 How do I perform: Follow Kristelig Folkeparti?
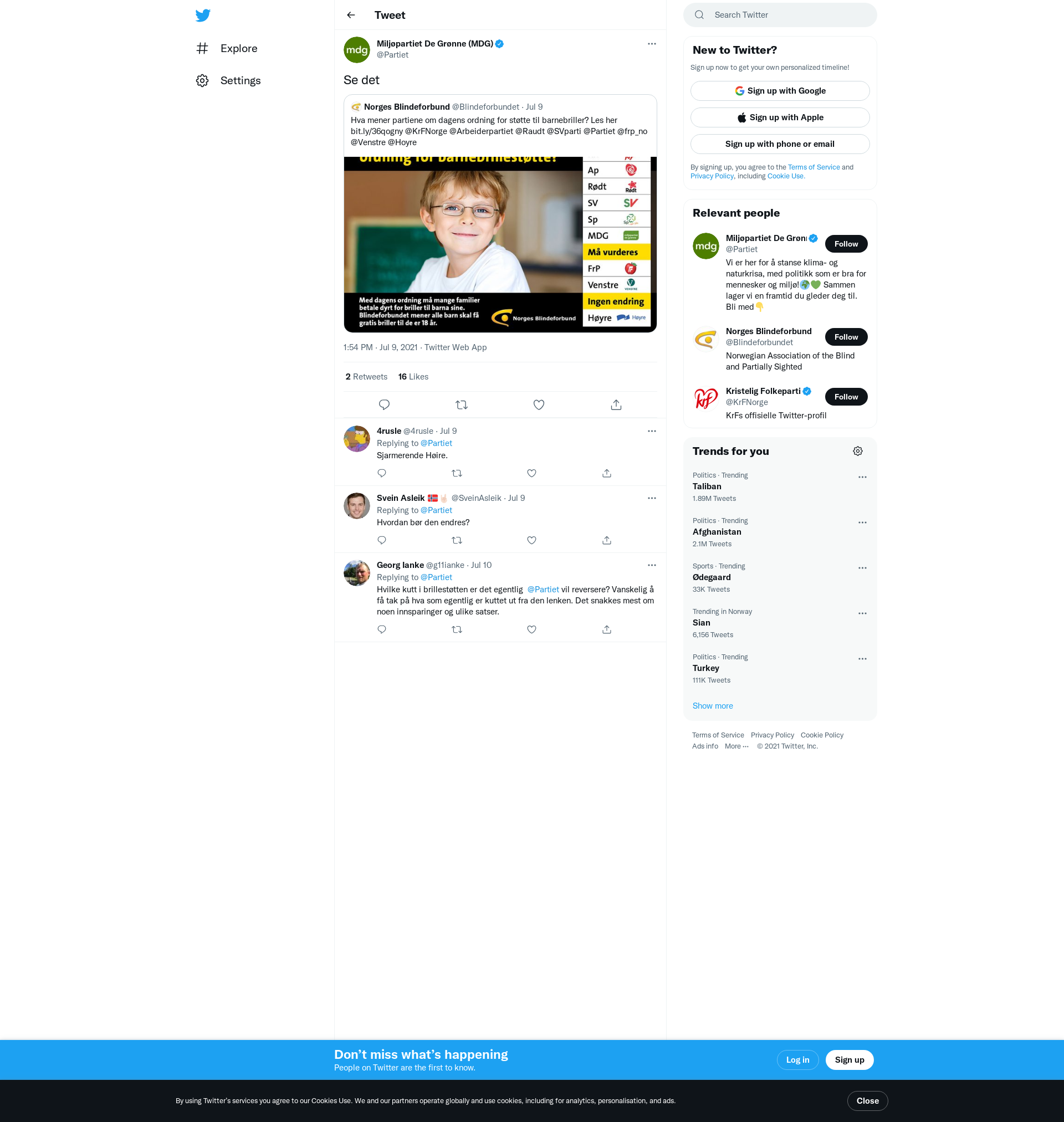tap(846, 397)
